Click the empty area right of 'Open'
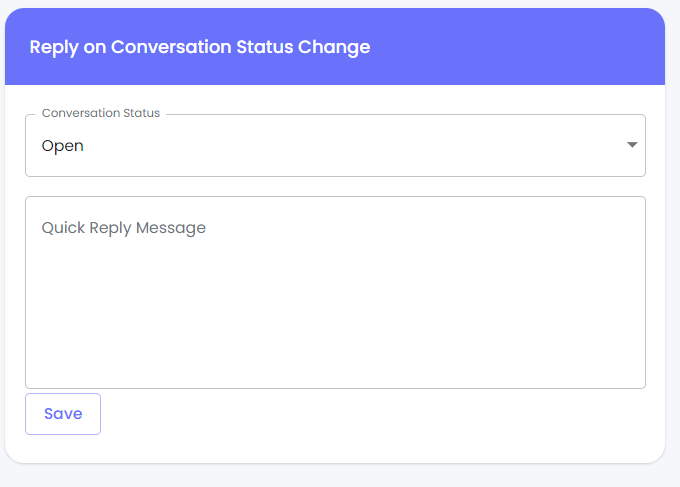Screen dimensions: 680x487 coord(350,146)
